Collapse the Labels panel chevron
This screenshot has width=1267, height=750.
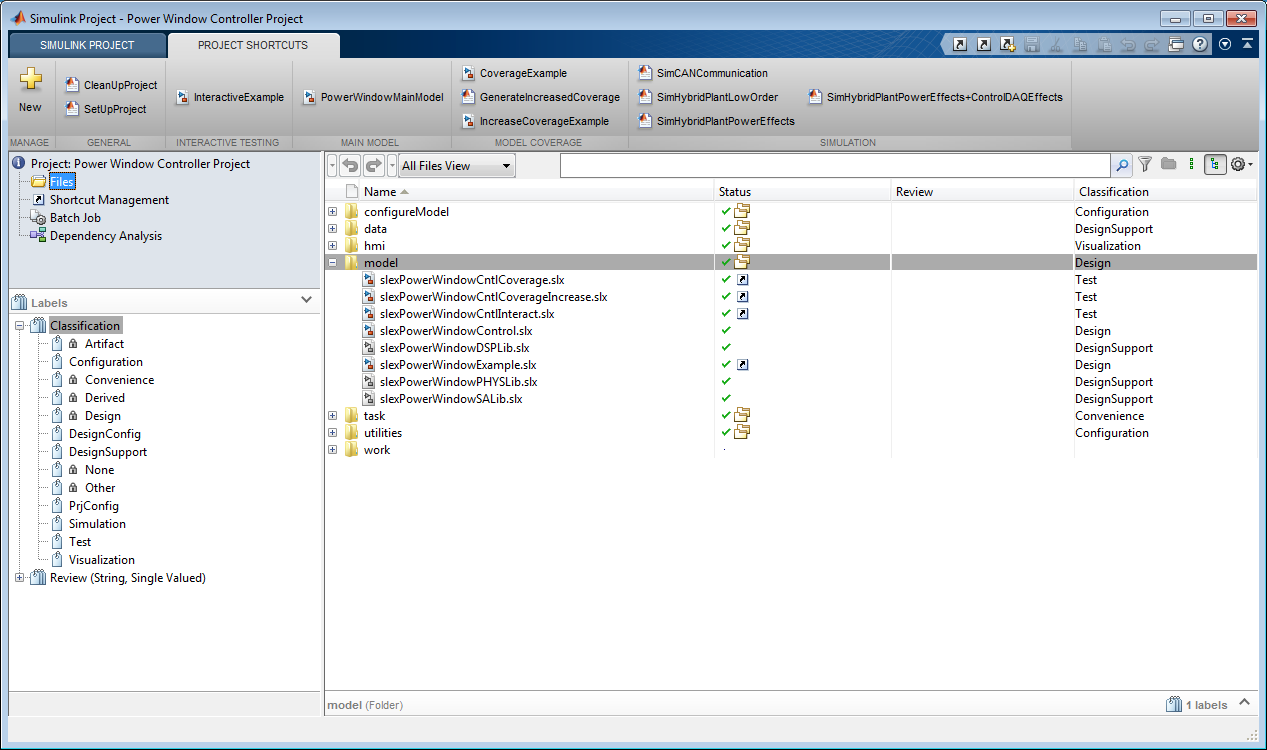(x=306, y=300)
